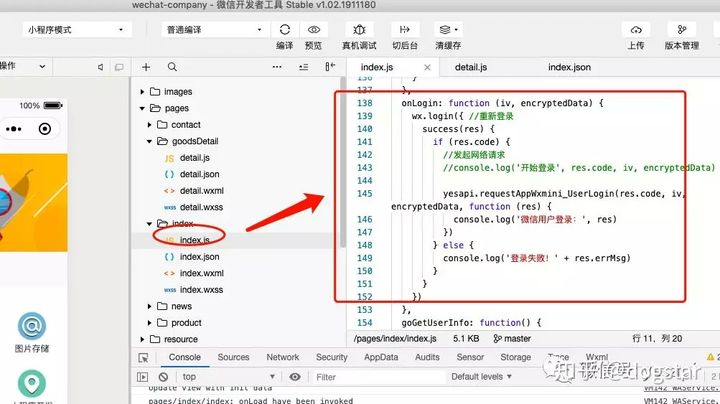Open the mini program mode dropdown
Viewport: 720px width, 404px height.
tap(76, 30)
